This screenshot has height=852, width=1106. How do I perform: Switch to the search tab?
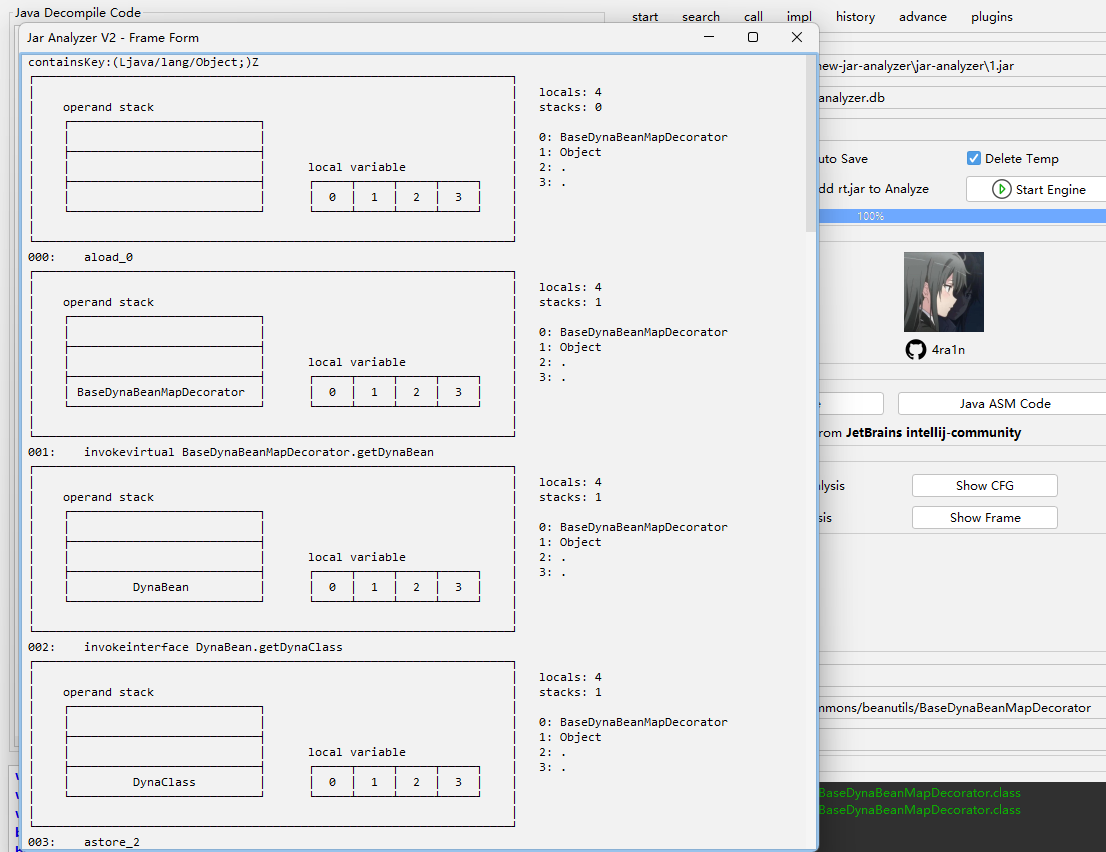point(700,17)
